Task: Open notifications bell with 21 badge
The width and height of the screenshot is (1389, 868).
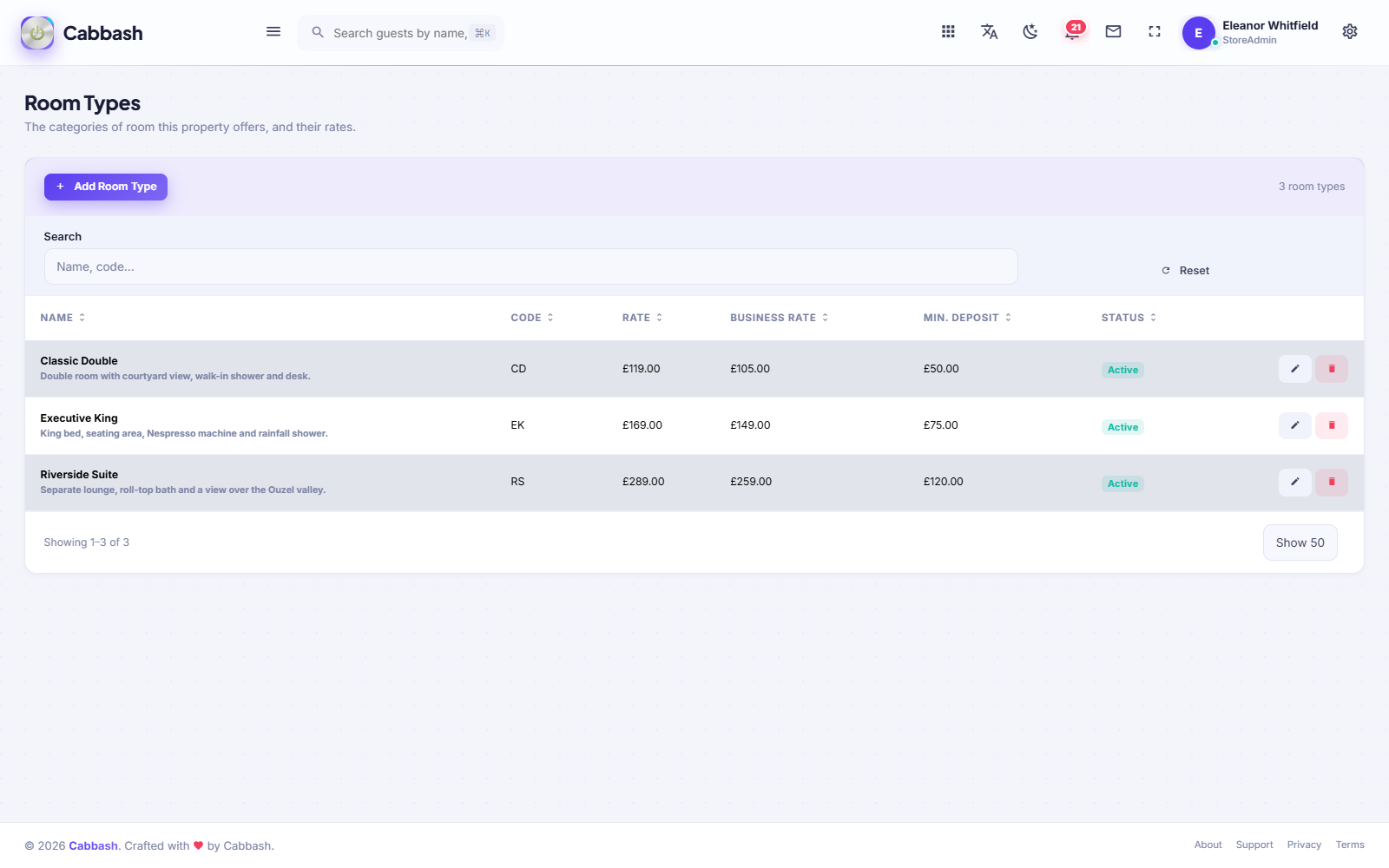Action: pyautogui.click(x=1073, y=32)
